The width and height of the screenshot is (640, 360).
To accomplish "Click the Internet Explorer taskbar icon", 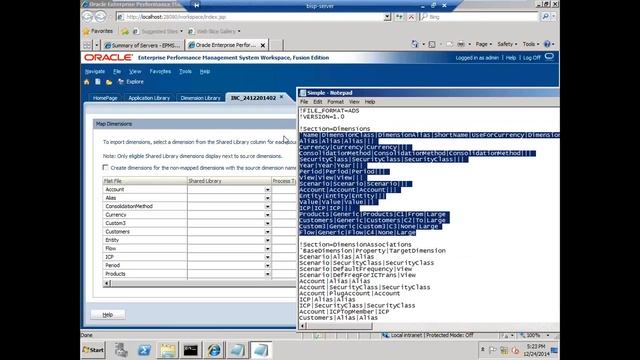I will 214,350.
